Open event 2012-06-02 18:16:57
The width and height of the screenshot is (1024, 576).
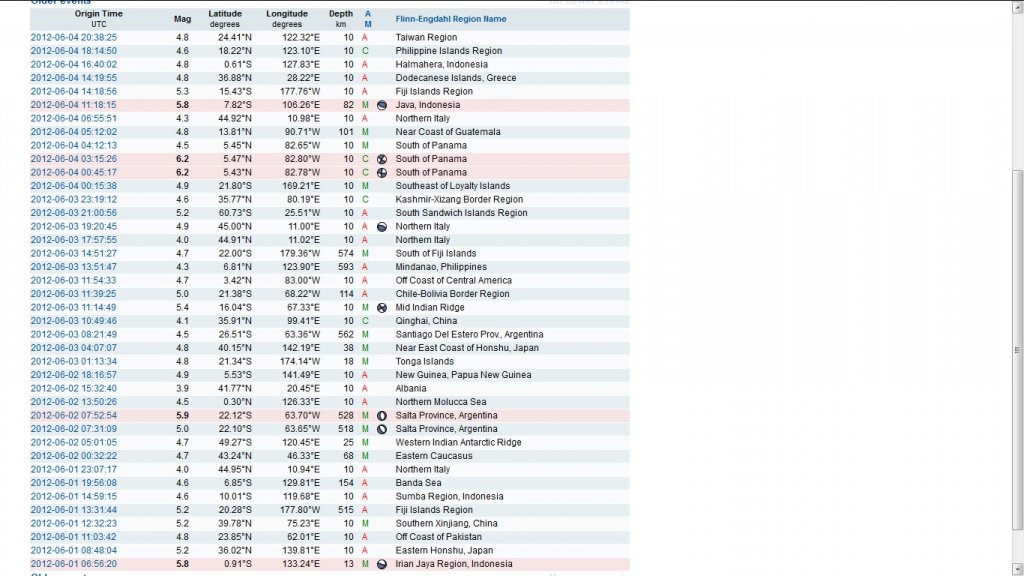pyautogui.click(x=74, y=375)
